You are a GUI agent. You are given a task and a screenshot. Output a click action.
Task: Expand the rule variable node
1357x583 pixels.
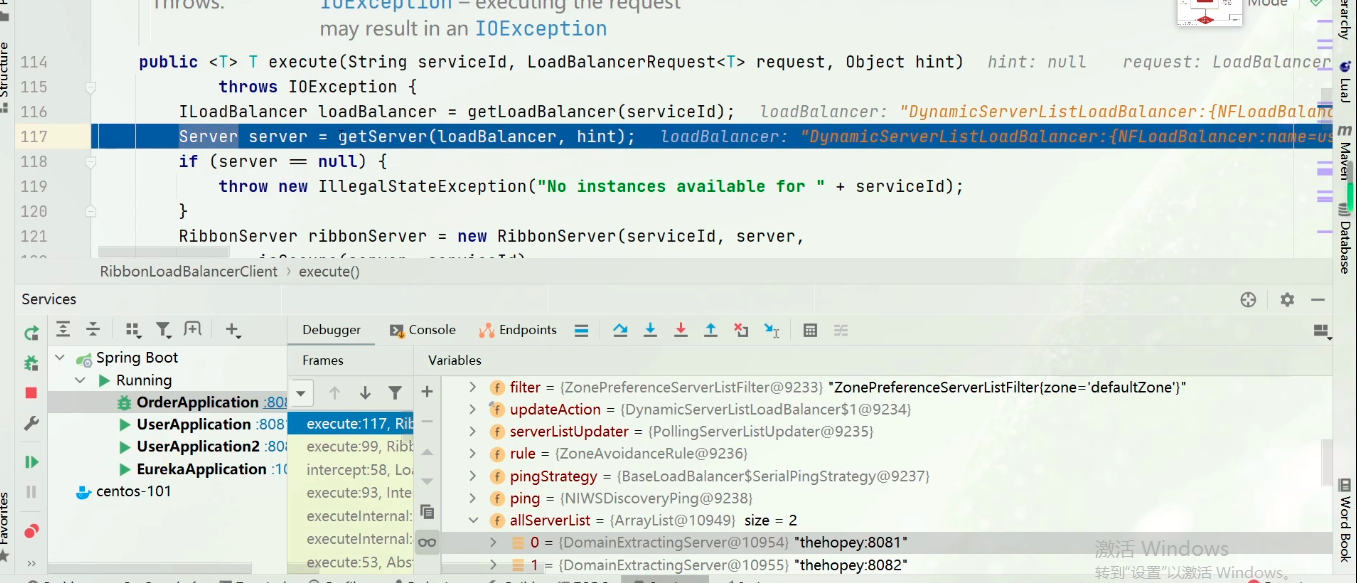(x=473, y=454)
